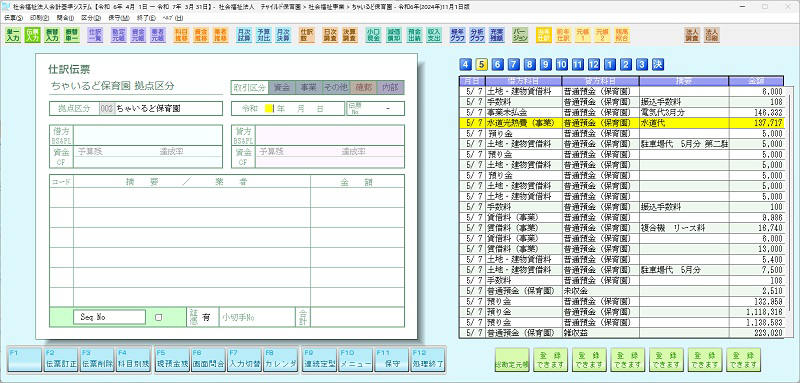Switch to the 決 period tab
The image size is (800, 383).
658,65
